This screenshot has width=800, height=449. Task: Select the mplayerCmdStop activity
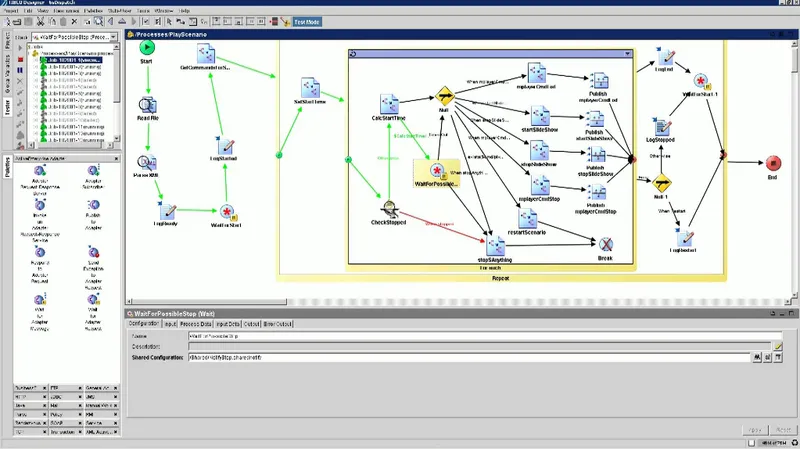pyautogui.click(x=539, y=185)
